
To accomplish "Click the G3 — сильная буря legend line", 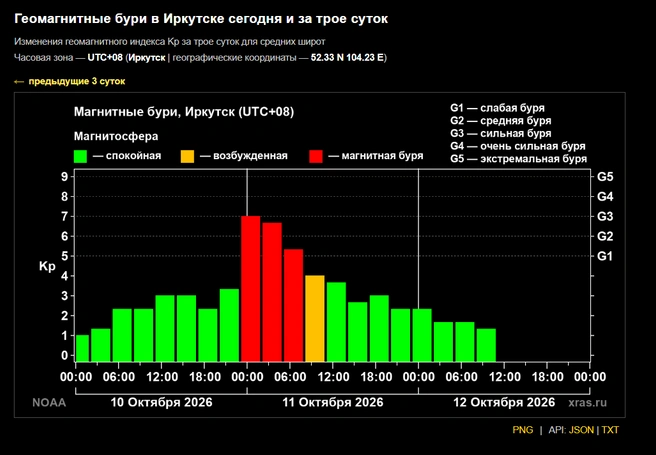I will (x=501, y=133).
